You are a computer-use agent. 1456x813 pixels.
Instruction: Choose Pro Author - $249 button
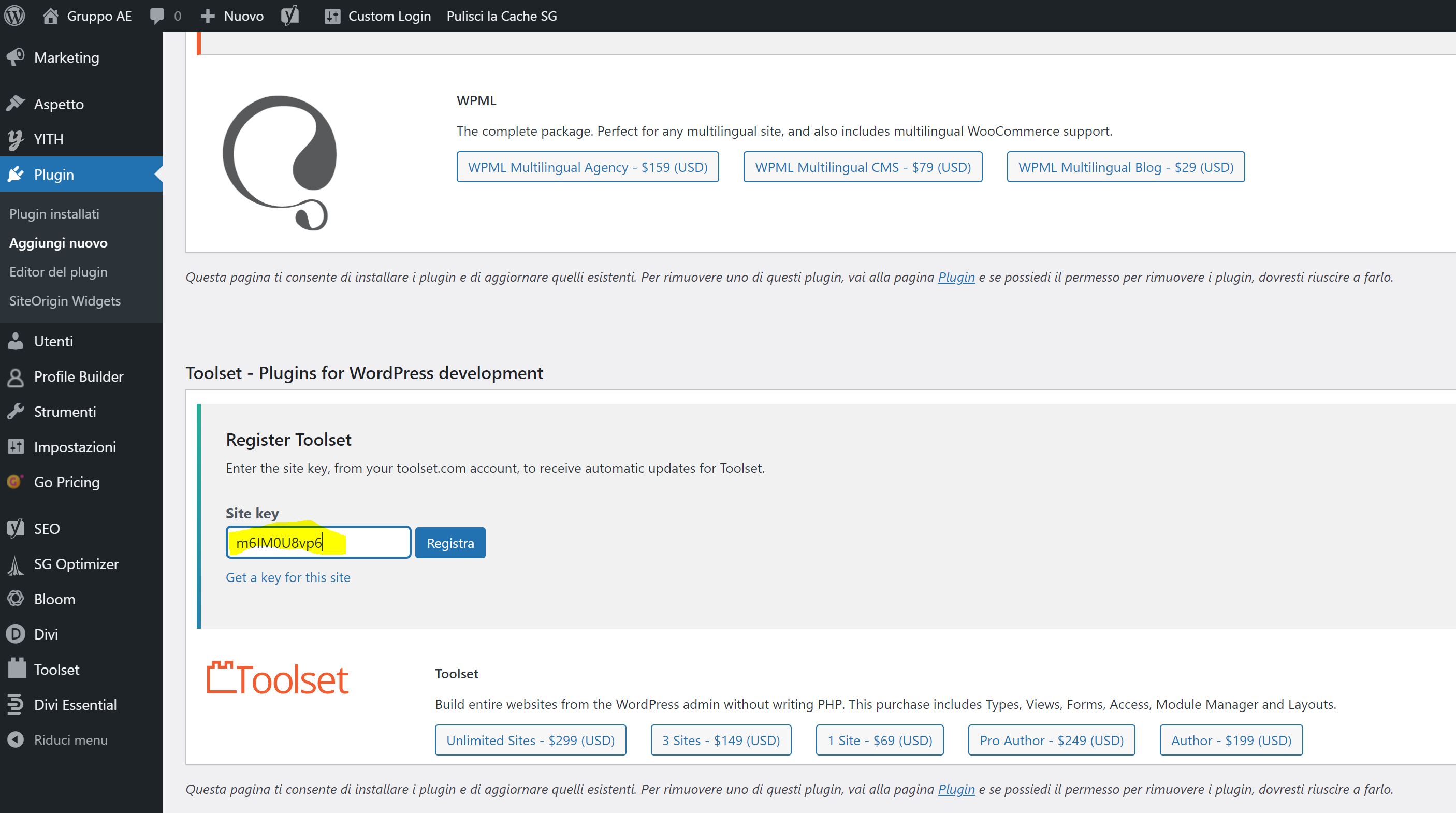[1052, 740]
